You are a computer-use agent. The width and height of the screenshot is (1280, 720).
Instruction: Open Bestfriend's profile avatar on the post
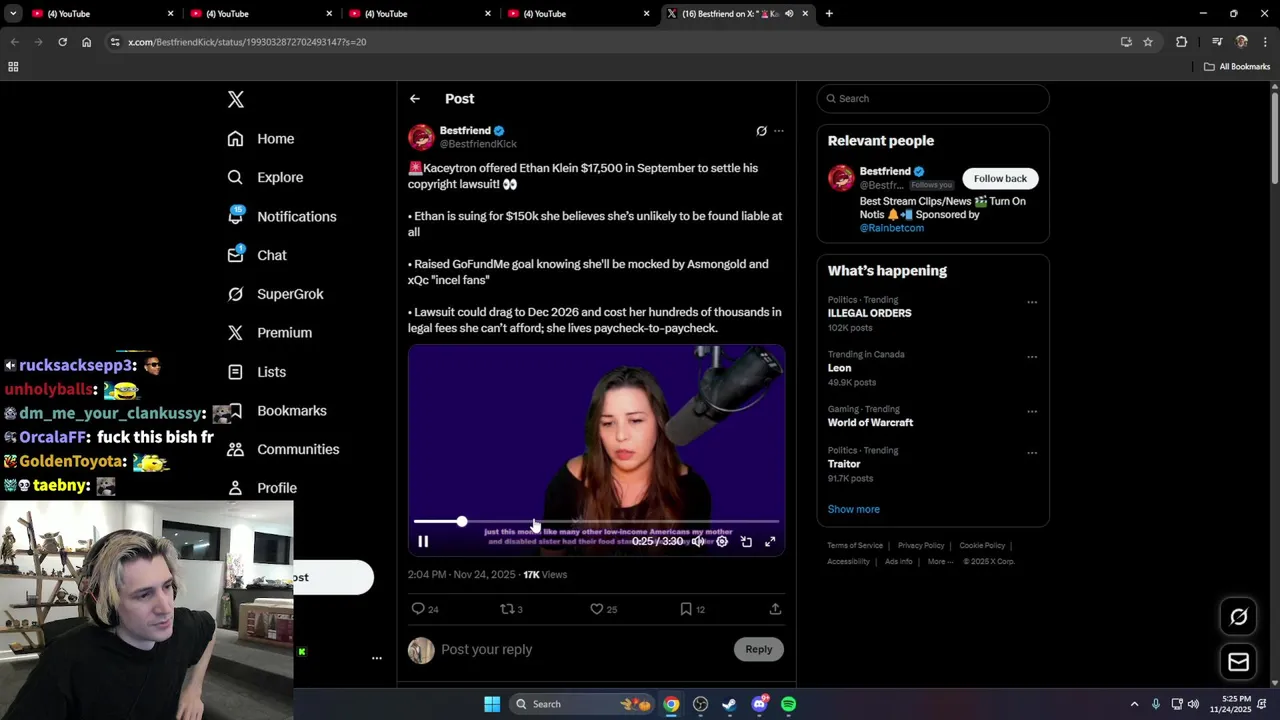pos(421,137)
